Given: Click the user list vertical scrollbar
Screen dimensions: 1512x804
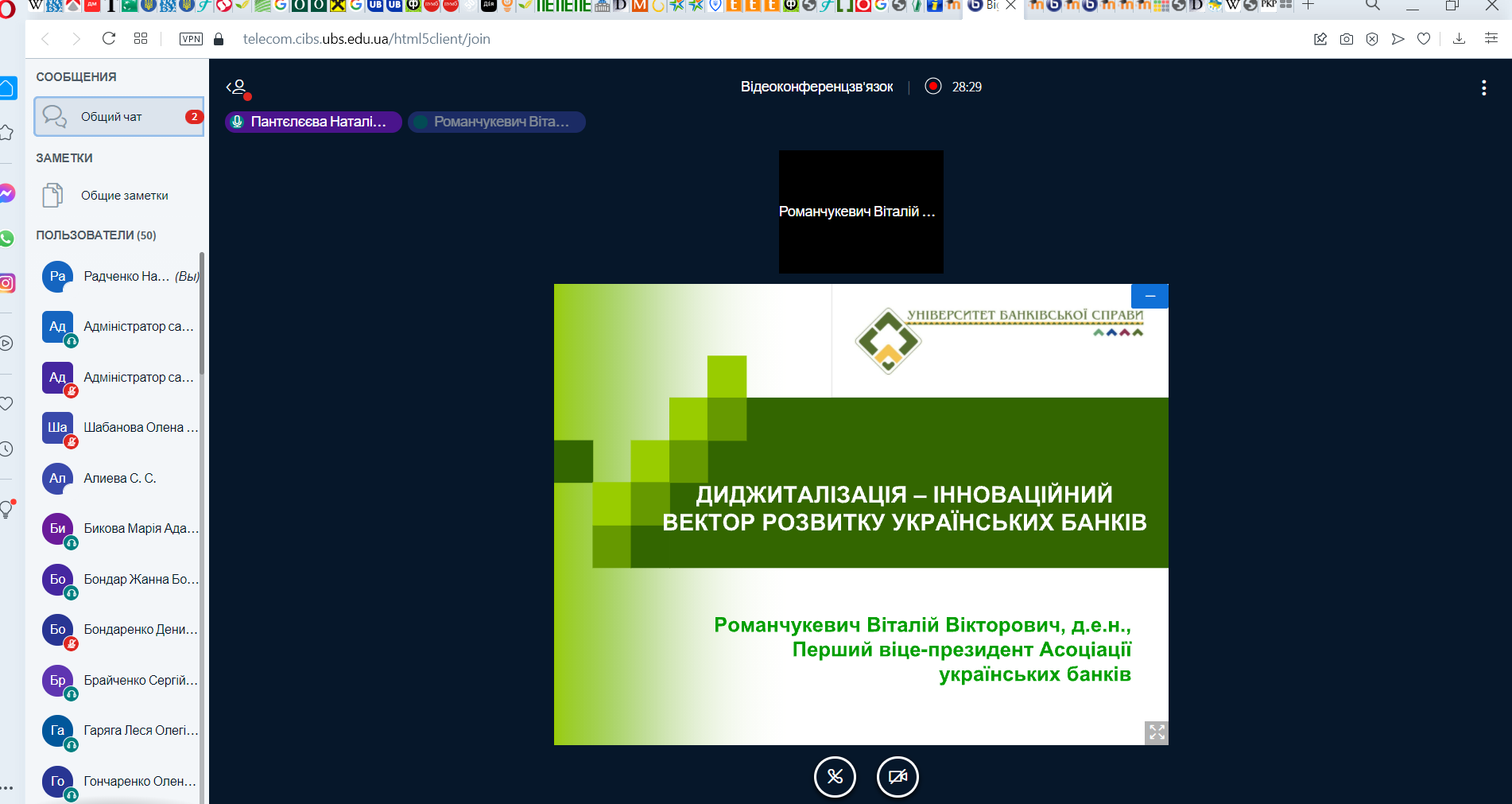Looking at the screenshot, I should pyautogui.click(x=202, y=318).
